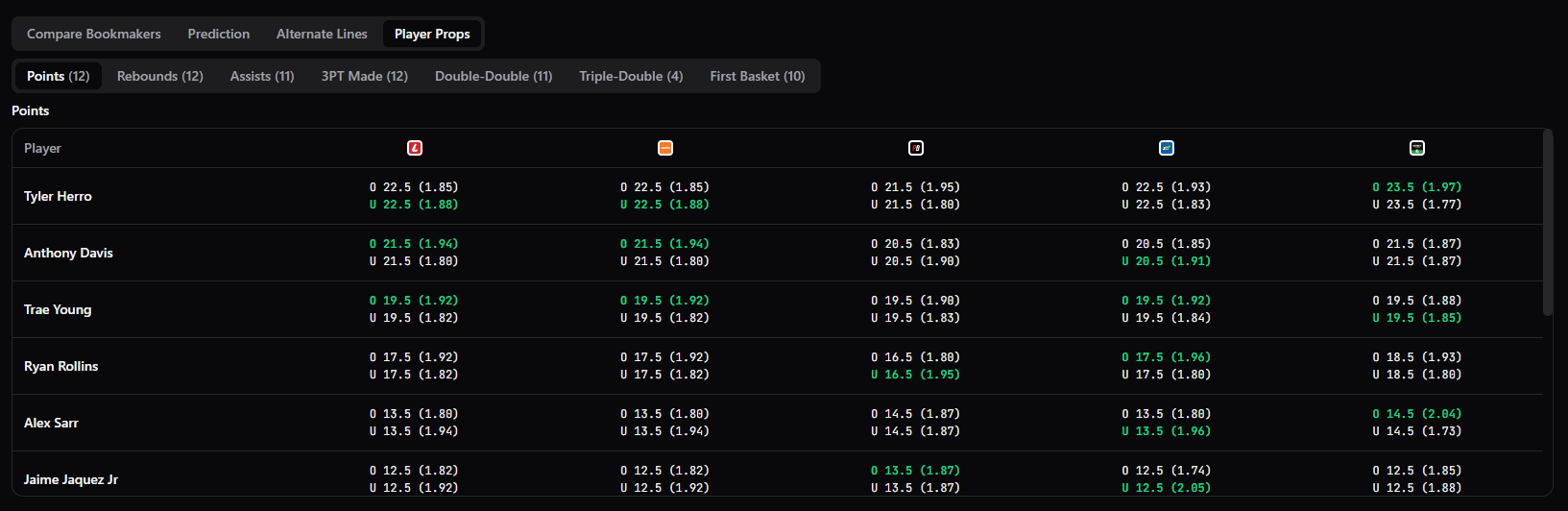Open the Alternate Lines tab
The height and width of the screenshot is (511, 1568).
[322, 34]
